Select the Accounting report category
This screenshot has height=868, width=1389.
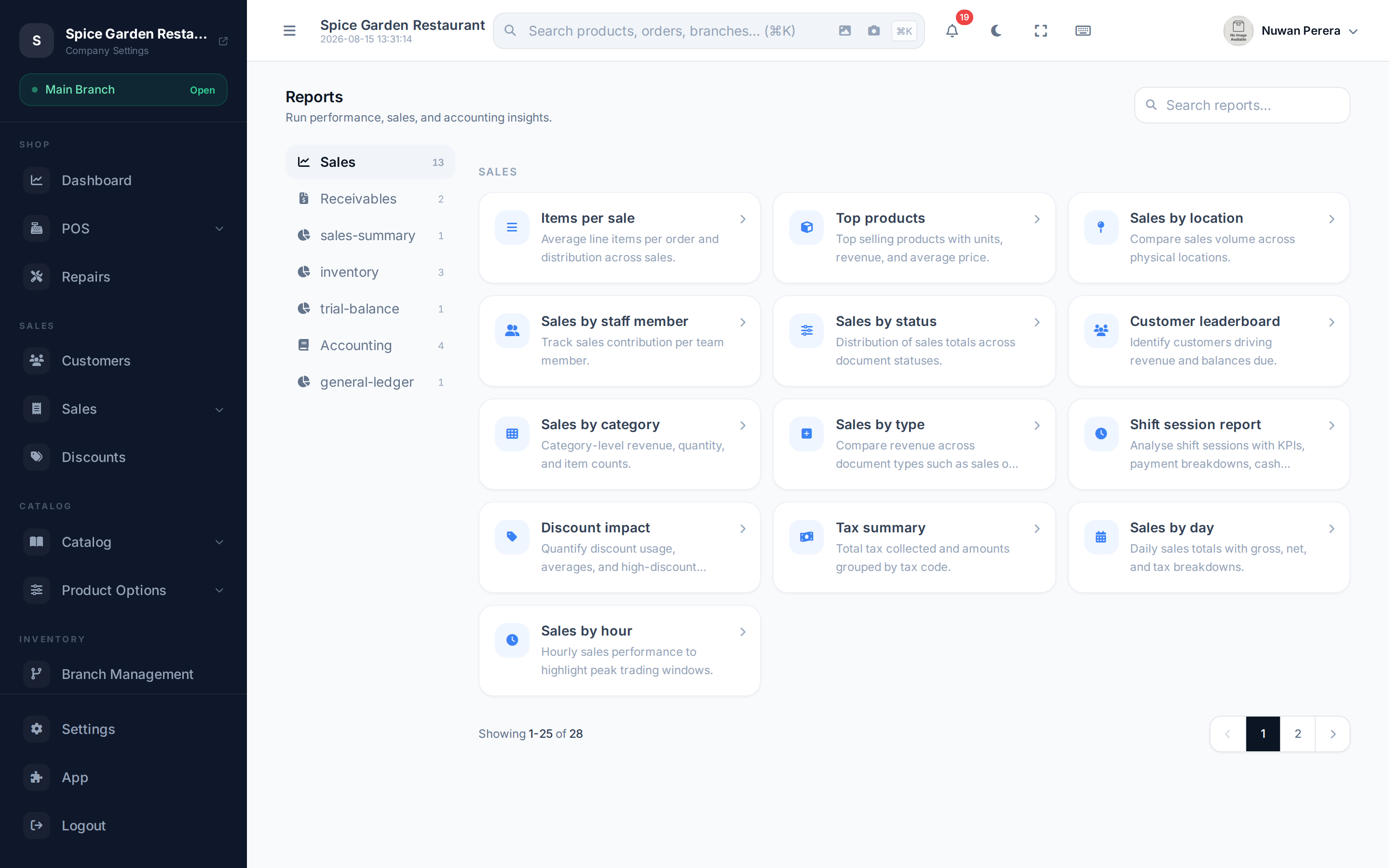(x=370, y=346)
